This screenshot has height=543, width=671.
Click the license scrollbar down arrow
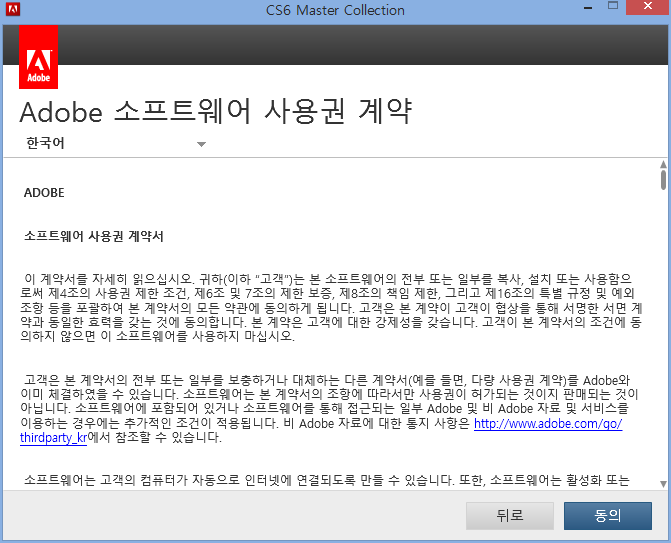[663, 484]
